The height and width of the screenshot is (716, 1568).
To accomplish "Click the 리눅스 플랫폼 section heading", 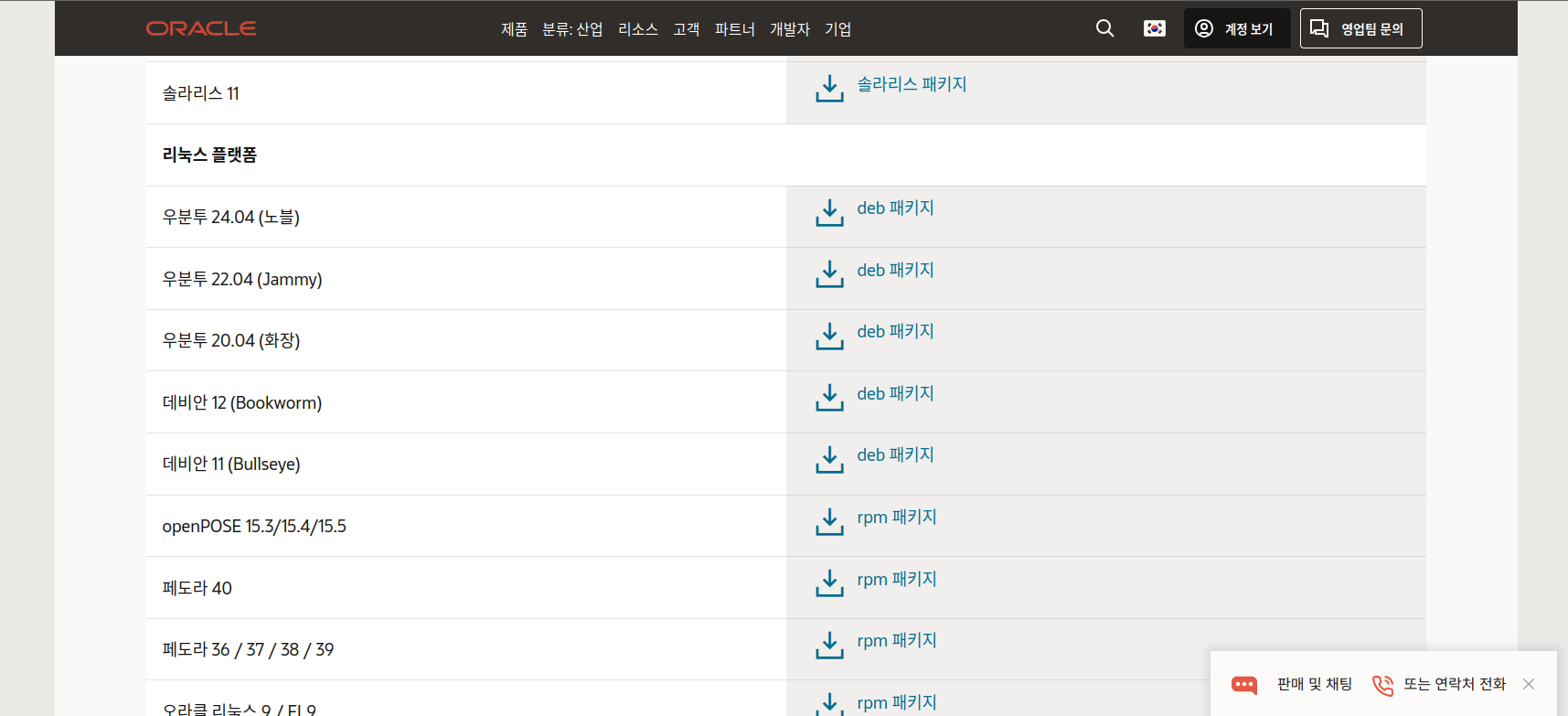I will [x=209, y=155].
